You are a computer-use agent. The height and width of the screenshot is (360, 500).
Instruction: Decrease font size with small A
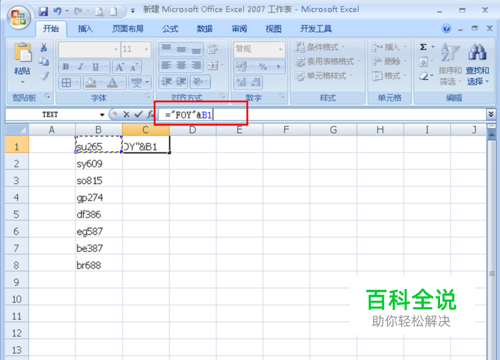(x=134, y=67)
